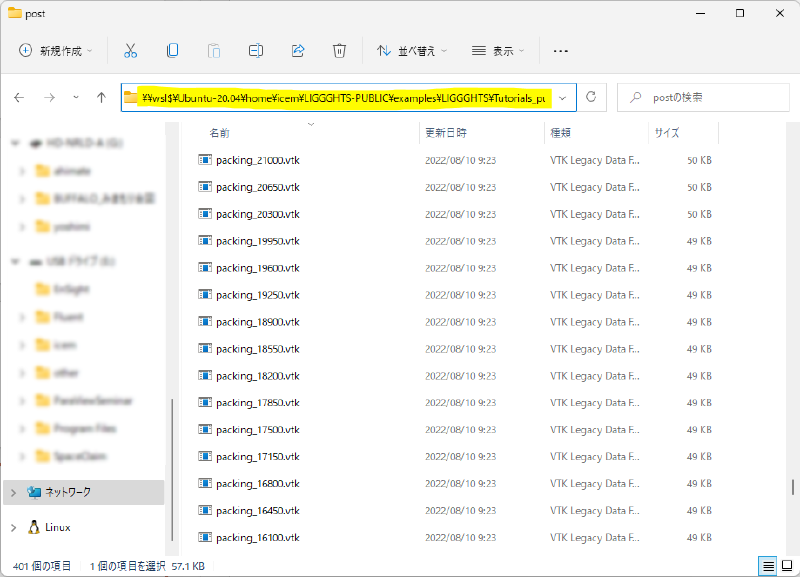Refresh the current folder view

[590, 97]
